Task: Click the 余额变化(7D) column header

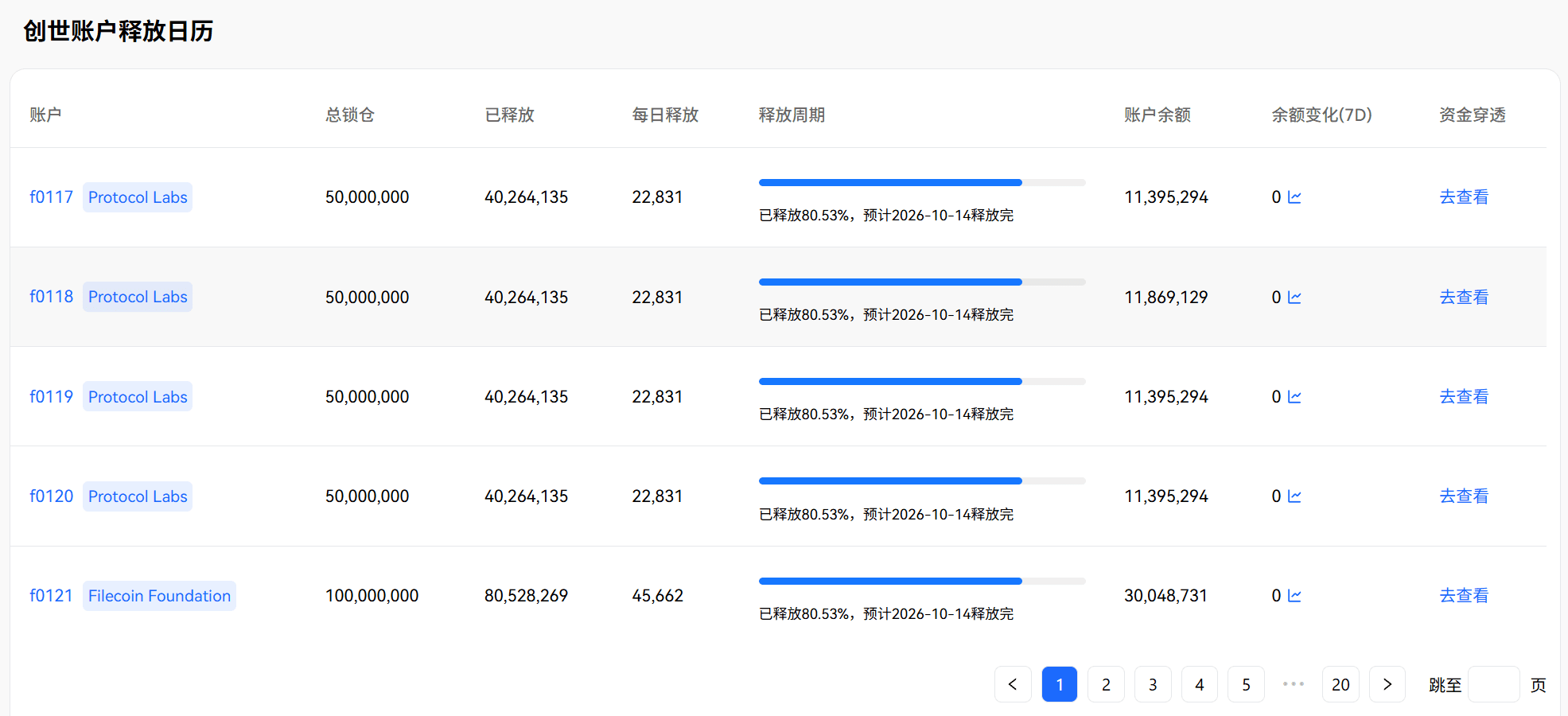Action: 1321,115
